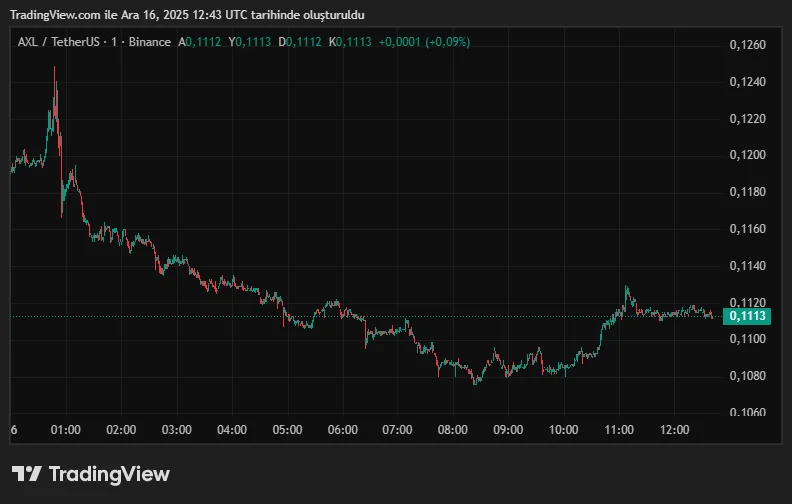Select the AXL / TetherUS symbol title
The width and height of the screenshot is (792, 504).
[59, 42]
